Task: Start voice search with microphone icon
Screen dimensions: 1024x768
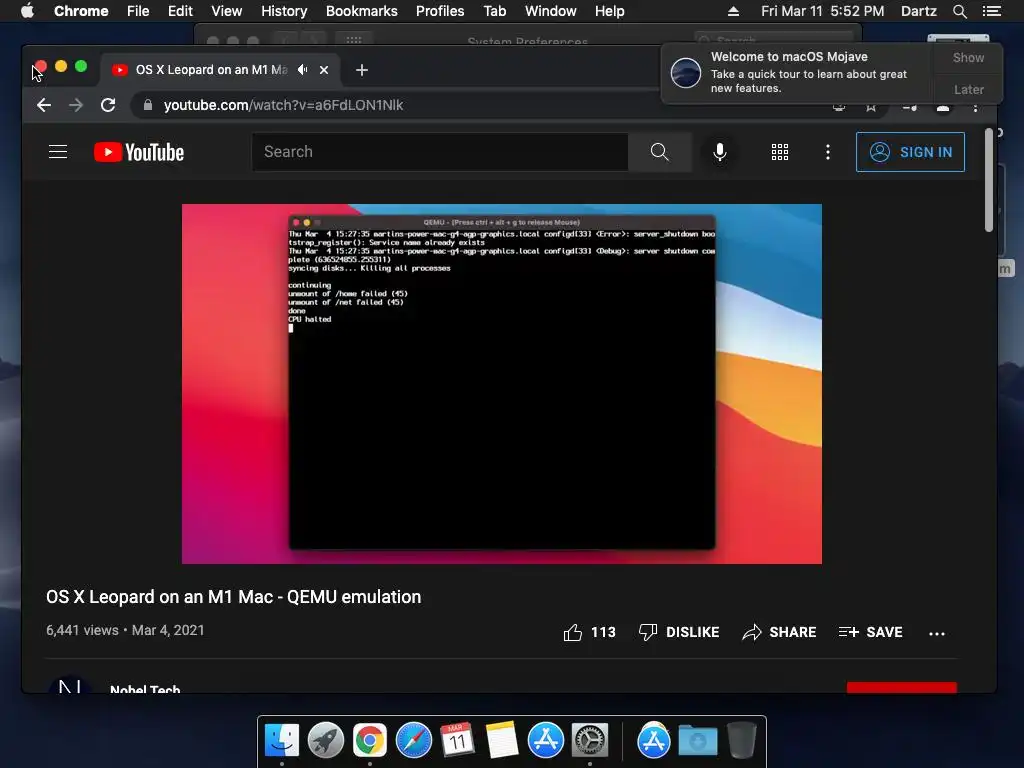Action: coord(720,152)
